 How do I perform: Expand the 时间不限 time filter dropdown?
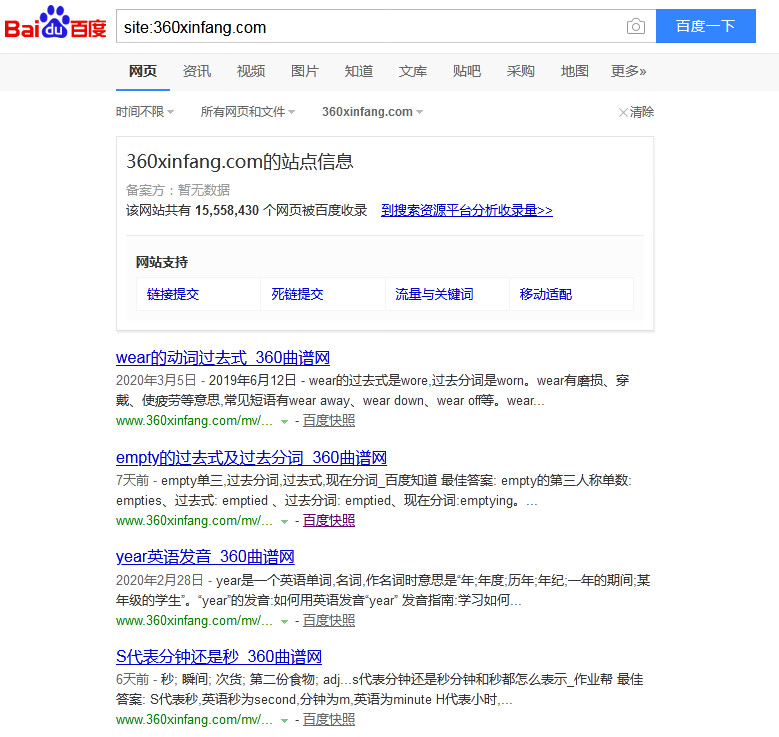[x=145, y=112]
